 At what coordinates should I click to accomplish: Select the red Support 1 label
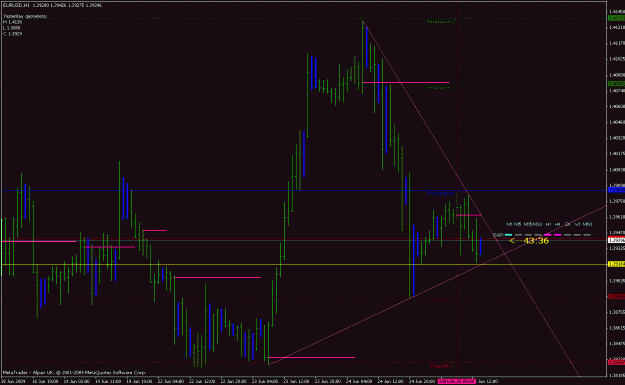440,300
